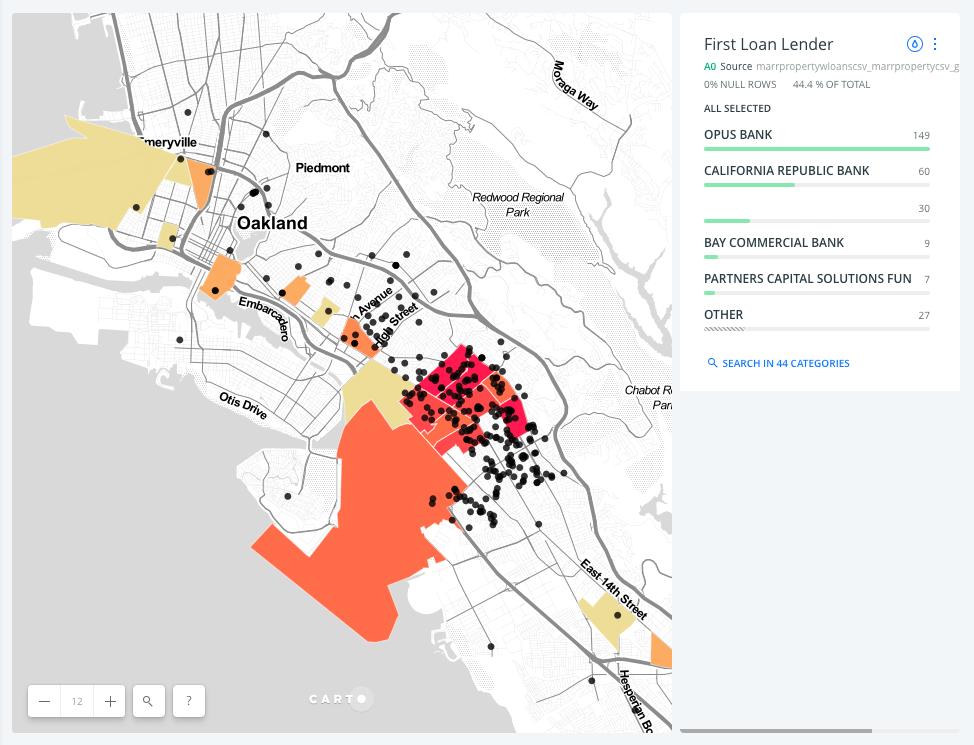This screenshot has height=745, width=974.
Task: Click the Moraga Way road label
Action: coord(576,86)
